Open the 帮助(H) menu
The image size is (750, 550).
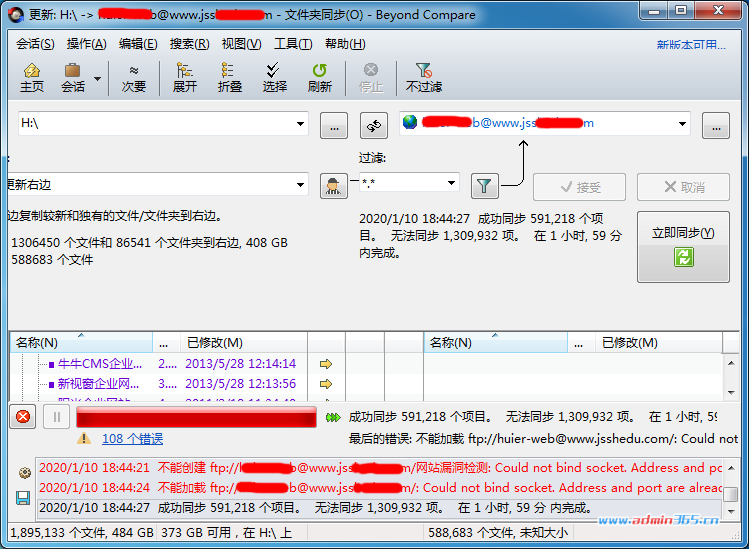(x=345, y=44)
